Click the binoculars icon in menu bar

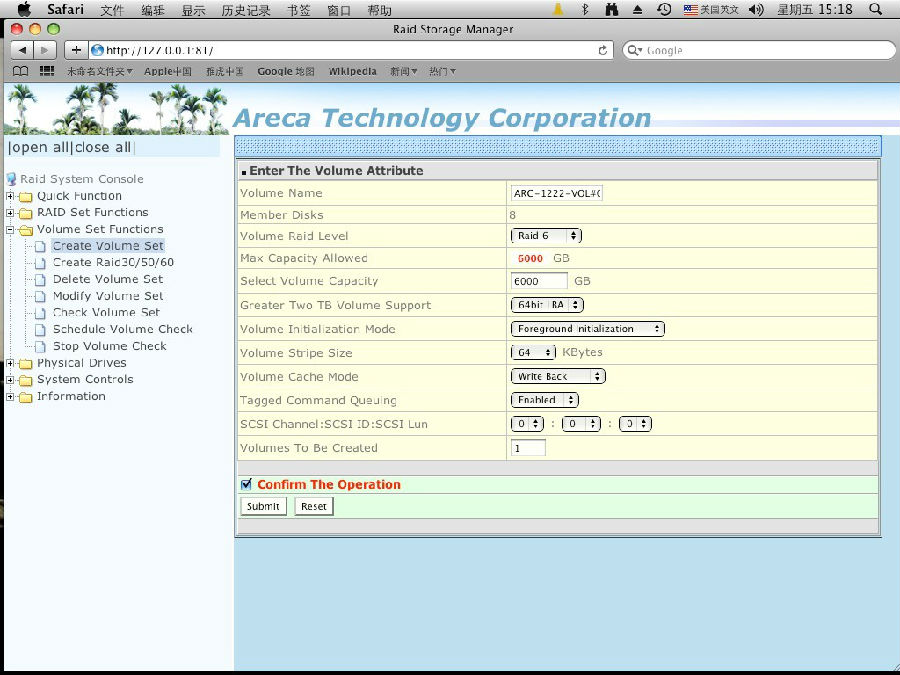coord(612,9)
